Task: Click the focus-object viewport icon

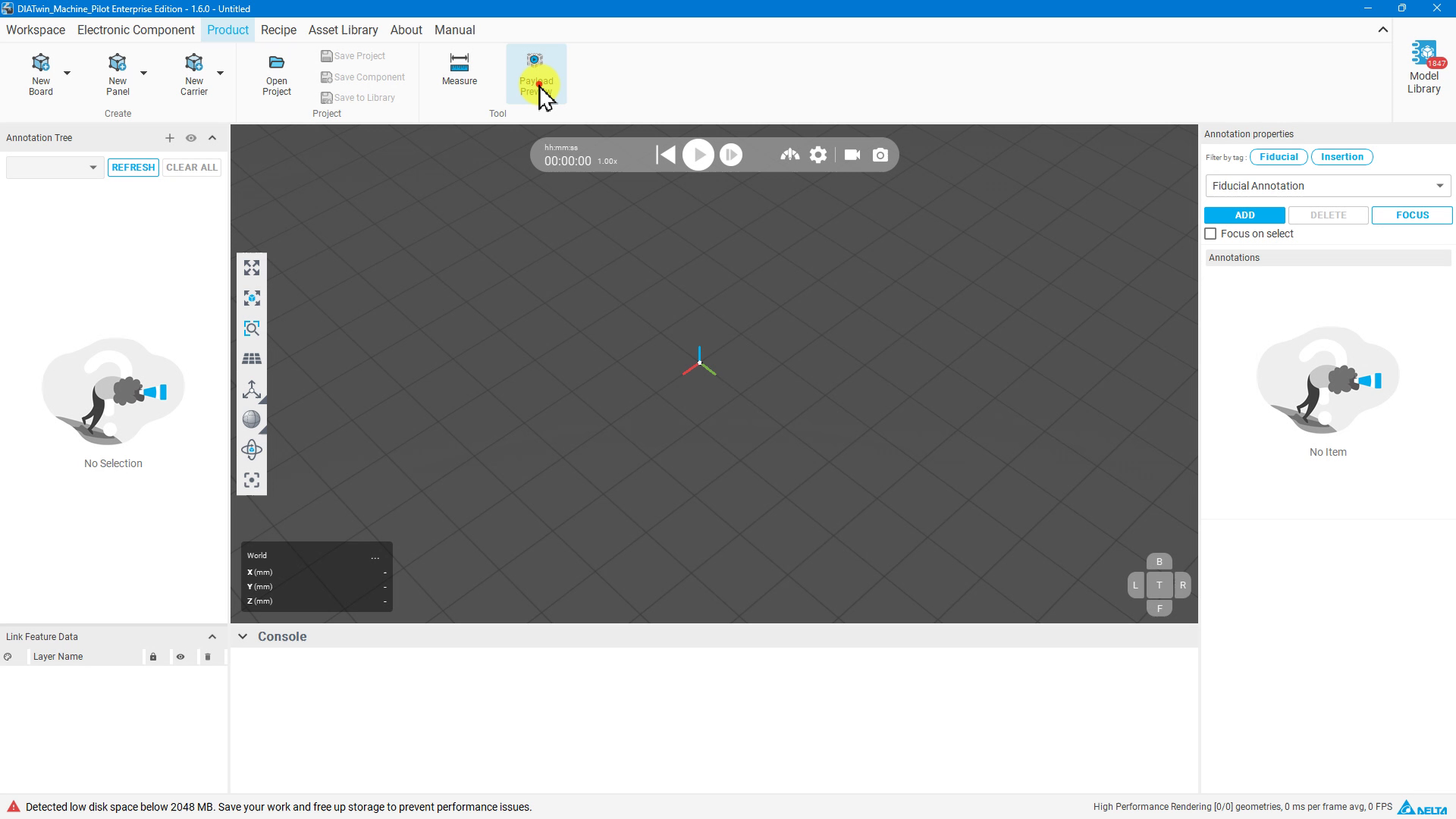Action: tap(252, 298)
